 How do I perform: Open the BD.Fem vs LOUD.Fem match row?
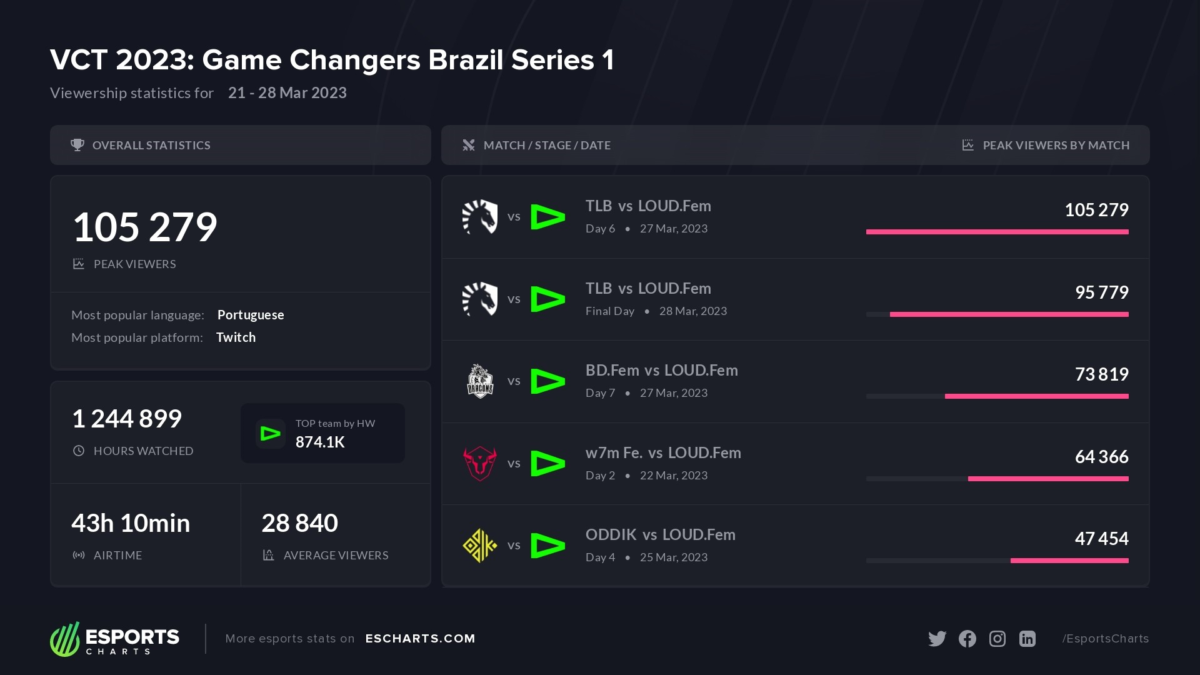[x=661, y=371]
